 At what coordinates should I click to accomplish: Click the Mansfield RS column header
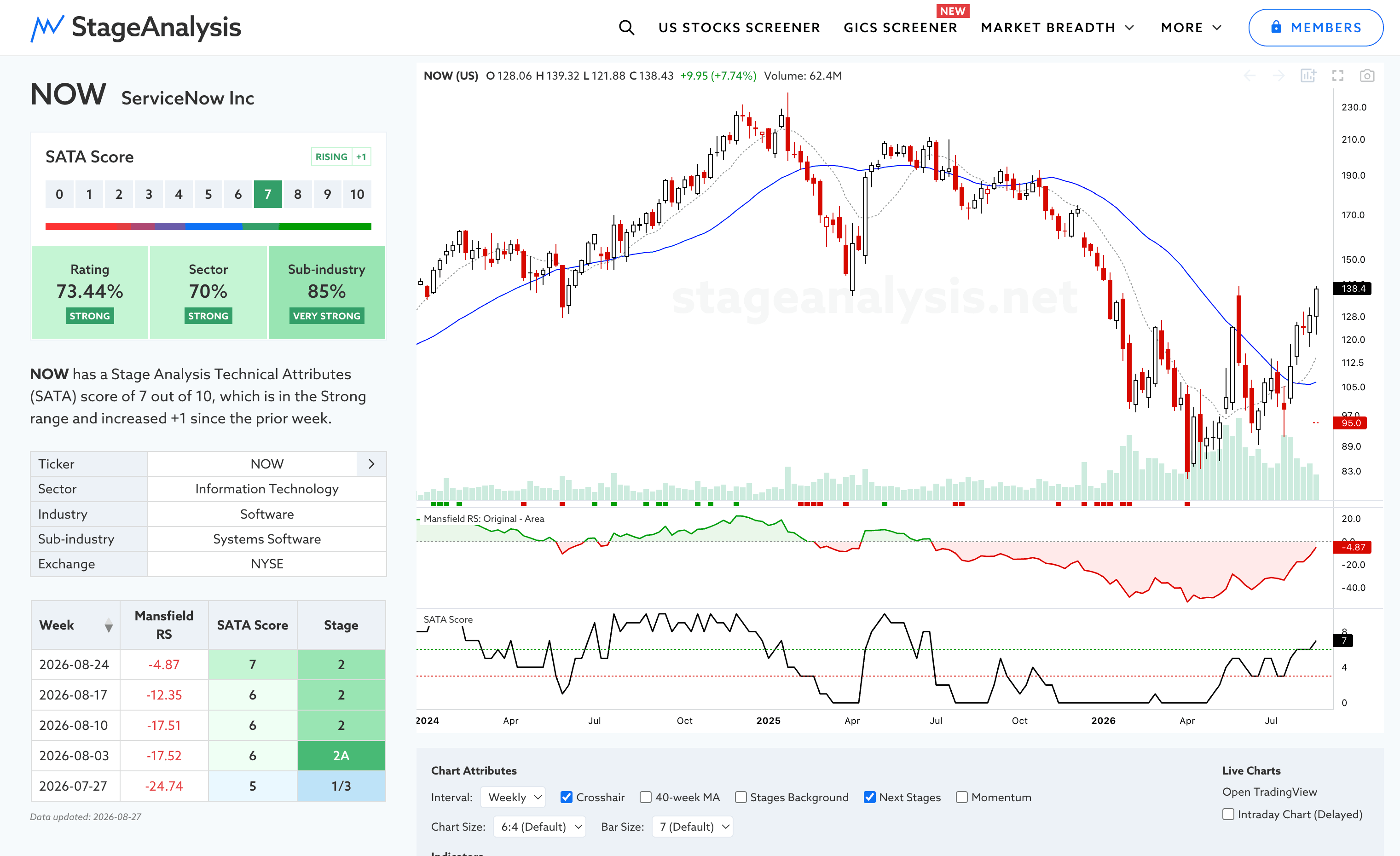click(164, 625)
